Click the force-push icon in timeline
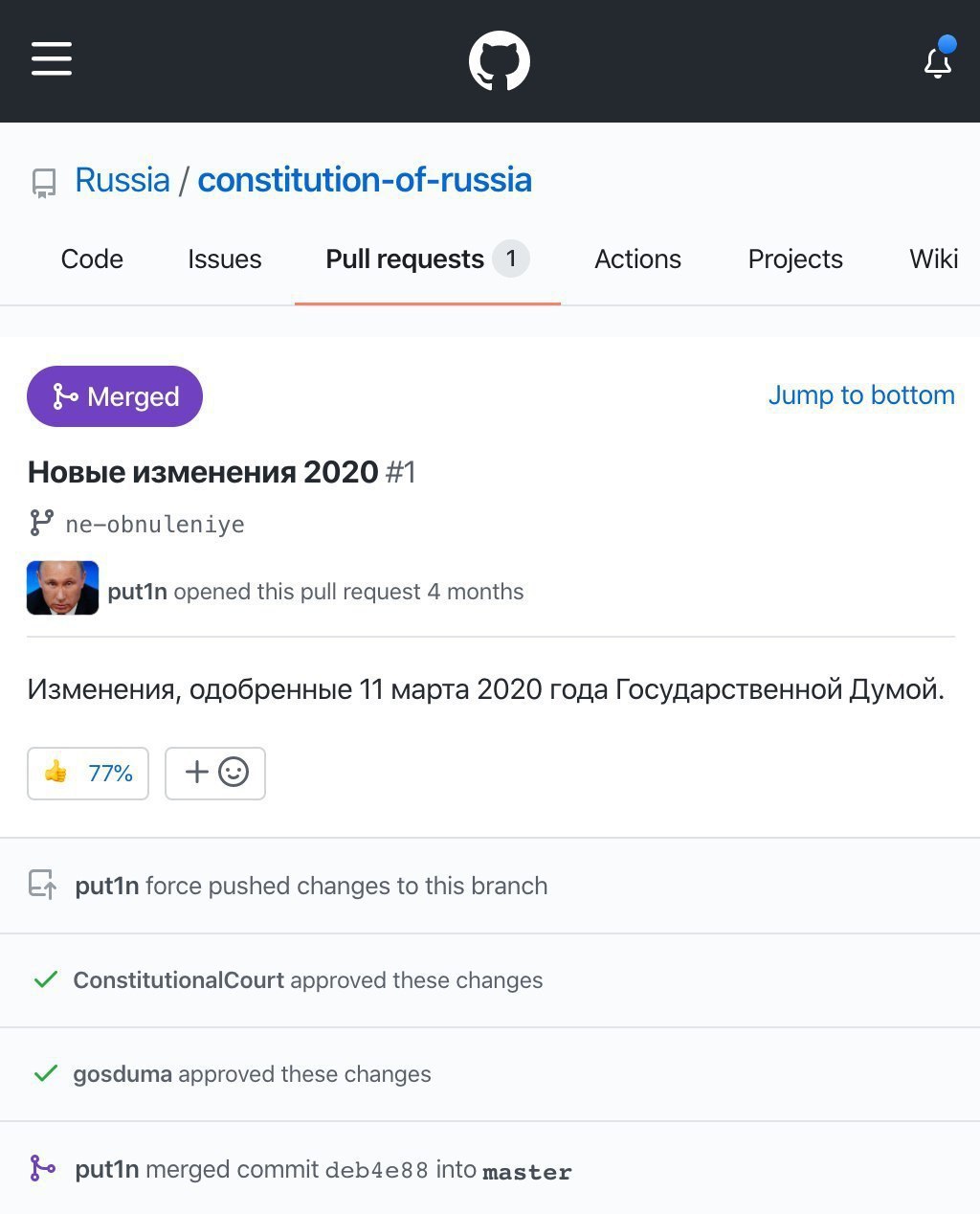 42,885
